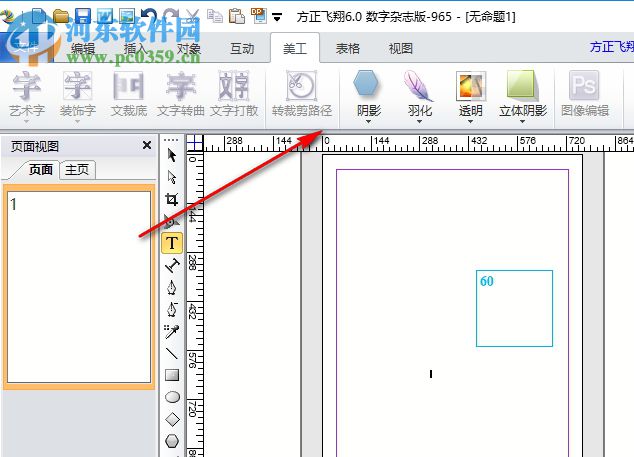Click the 文字转曲 convert-to-curves icon
This screenshot has width=634, height=457.
[x=180, y=85]
